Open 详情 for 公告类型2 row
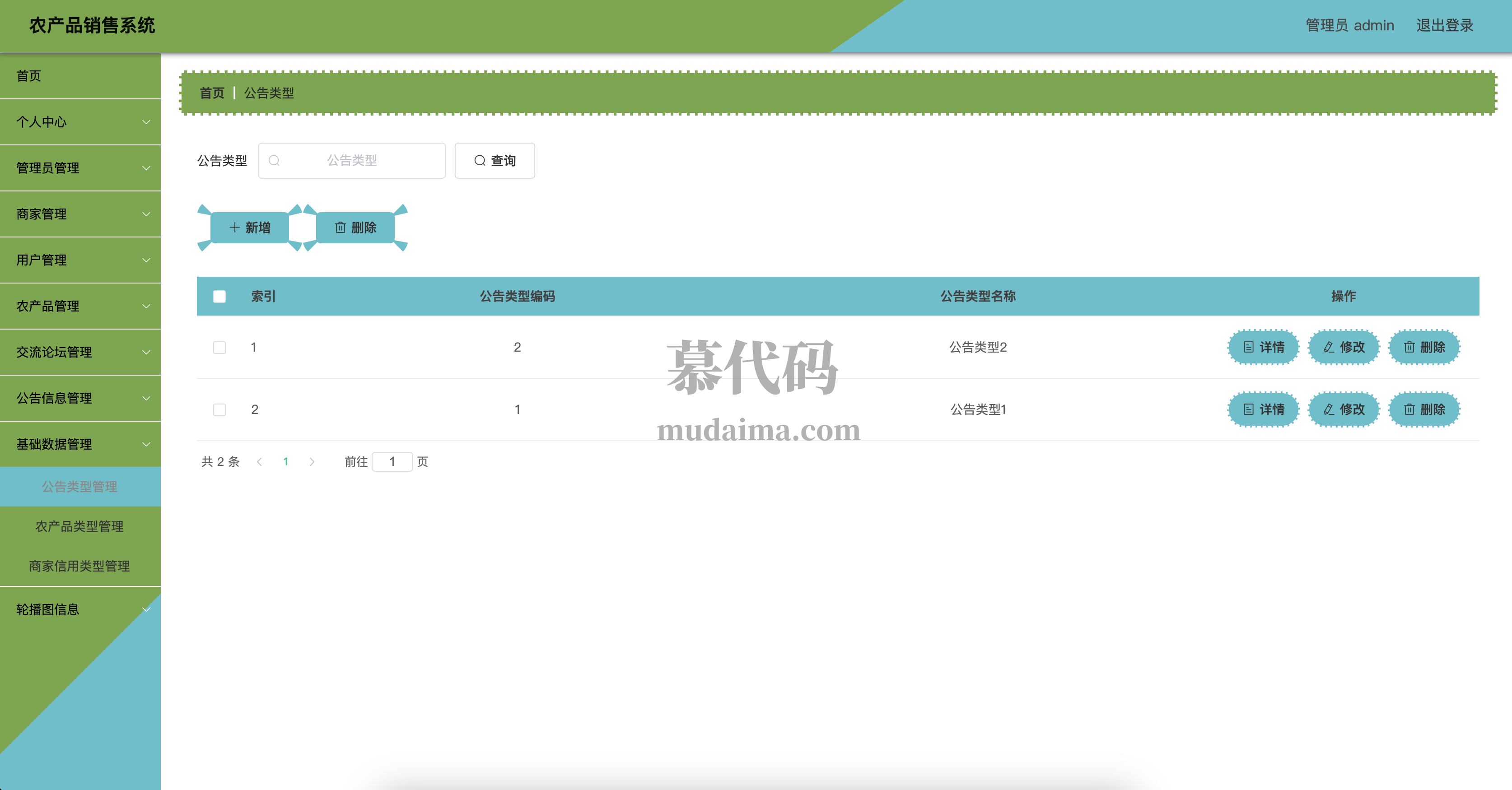This screenshot has height=790, width=1512. (1263, 347)
